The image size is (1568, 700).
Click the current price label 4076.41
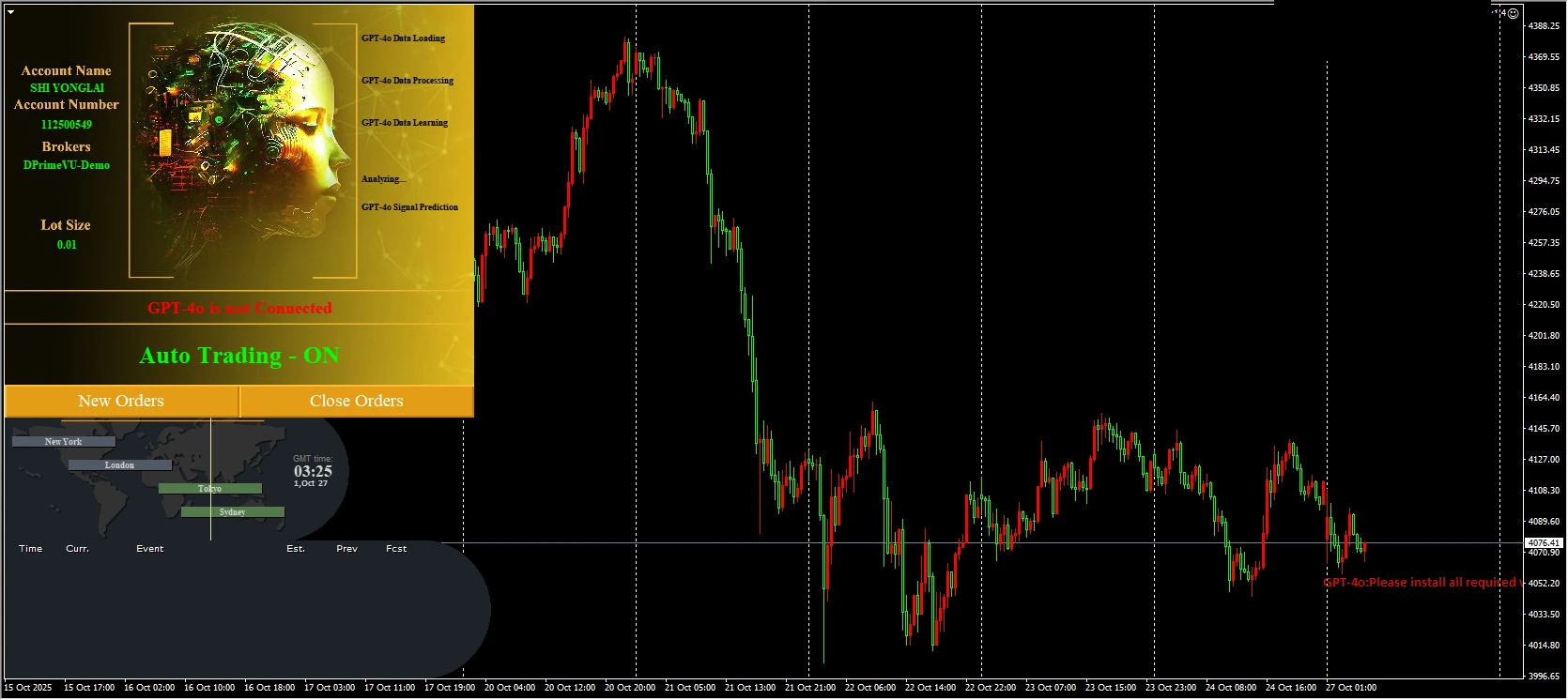pos(1544,543)
